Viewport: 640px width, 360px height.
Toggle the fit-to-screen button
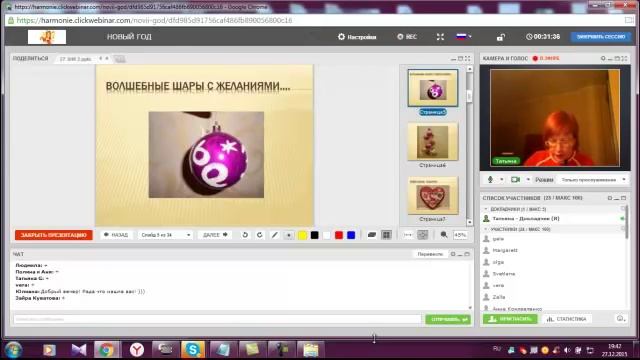coord(423,235)
